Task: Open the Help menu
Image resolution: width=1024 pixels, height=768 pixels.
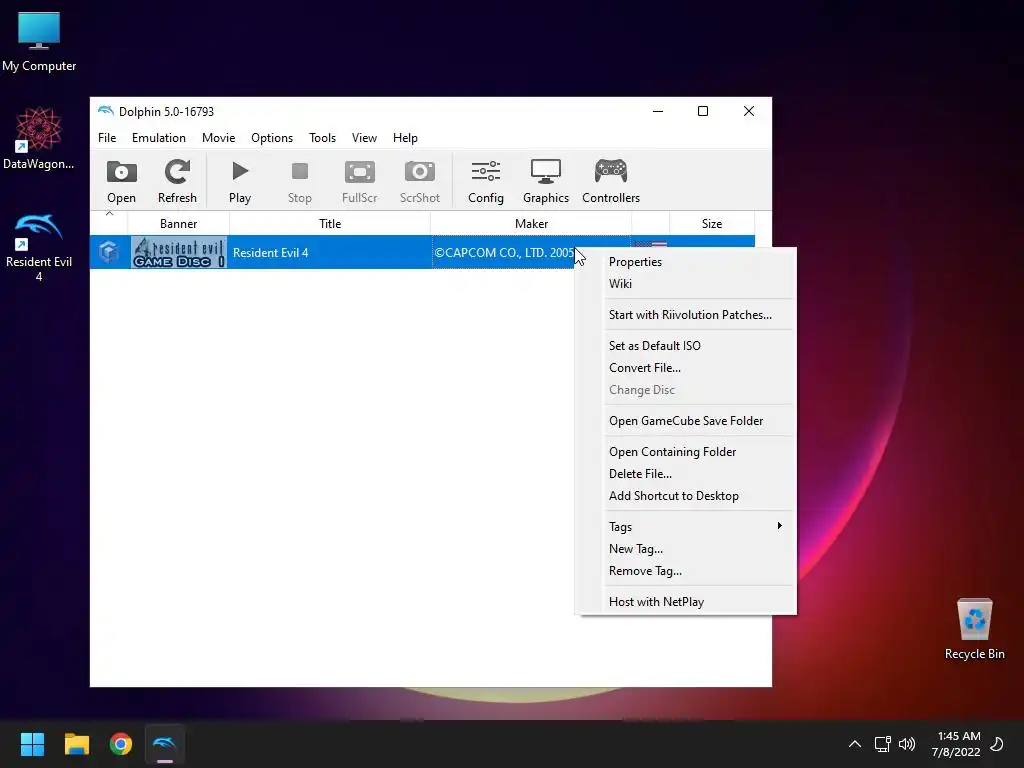Action: click(x=405, y=138)
